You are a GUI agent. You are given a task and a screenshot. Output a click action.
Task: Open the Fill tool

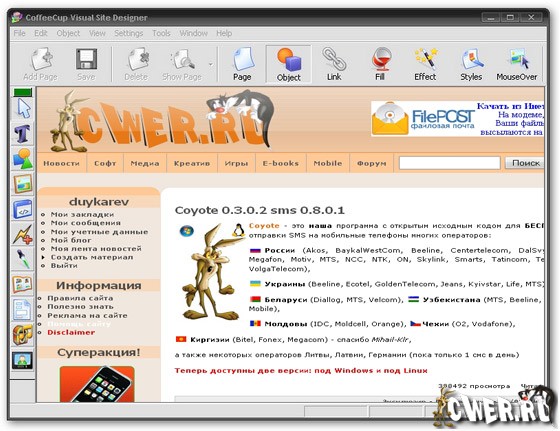point(380,64)
